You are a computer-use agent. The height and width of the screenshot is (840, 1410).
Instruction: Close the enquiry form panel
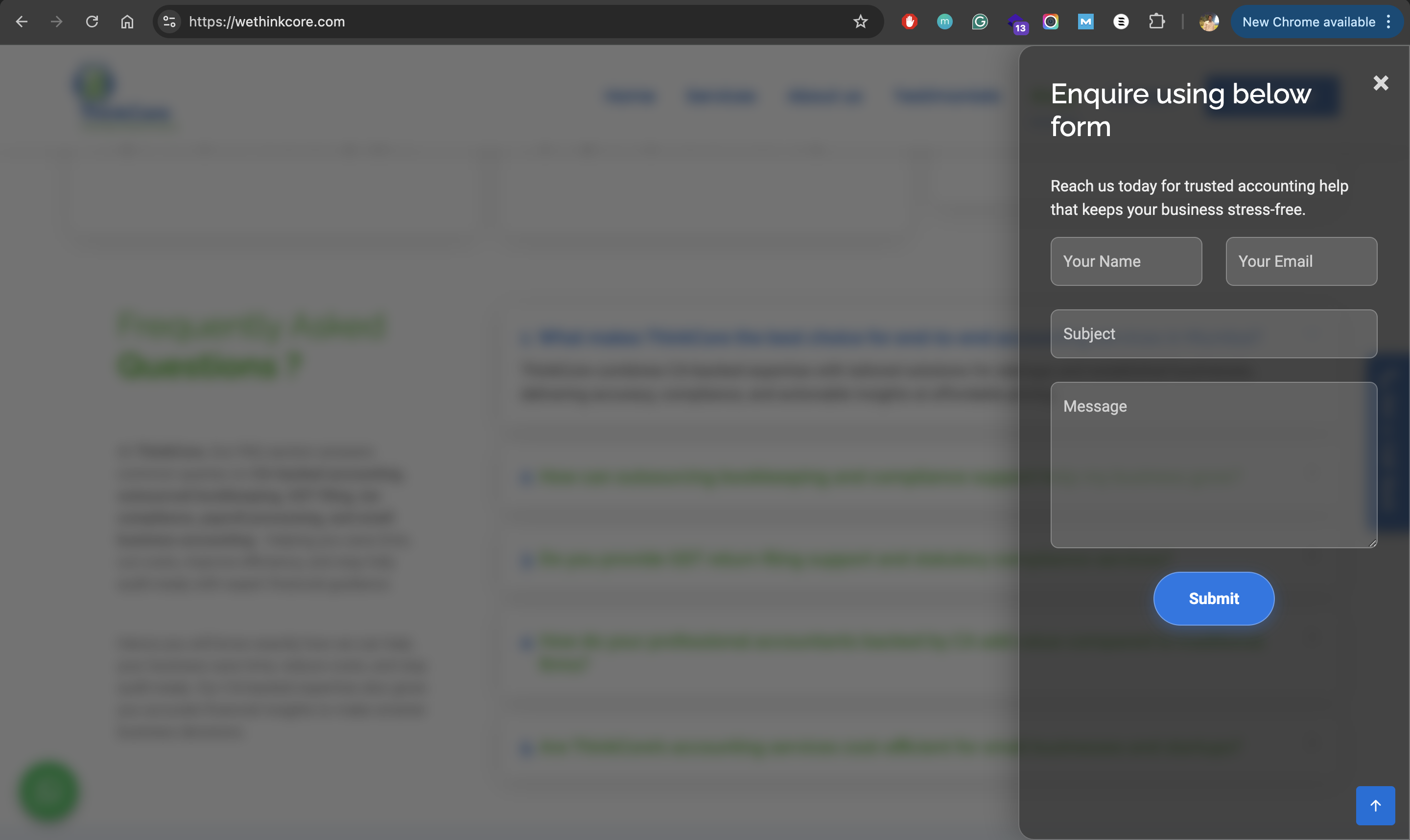[x=1380, y=83]
